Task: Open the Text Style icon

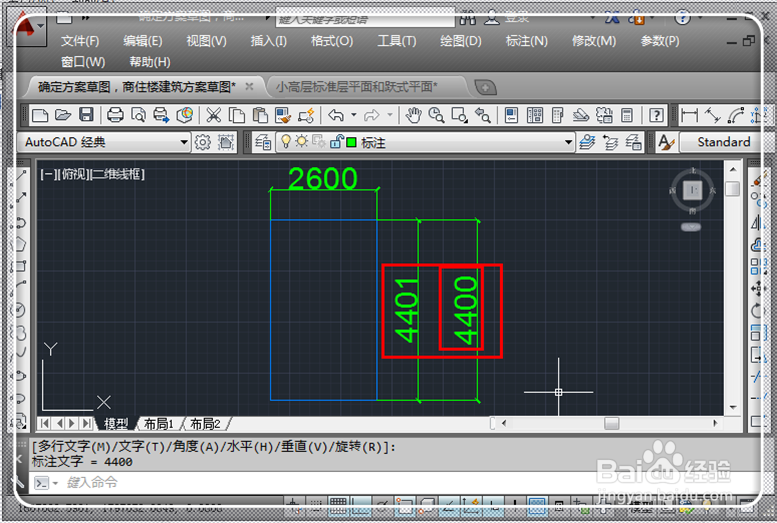Action: (x=666, y=142)
